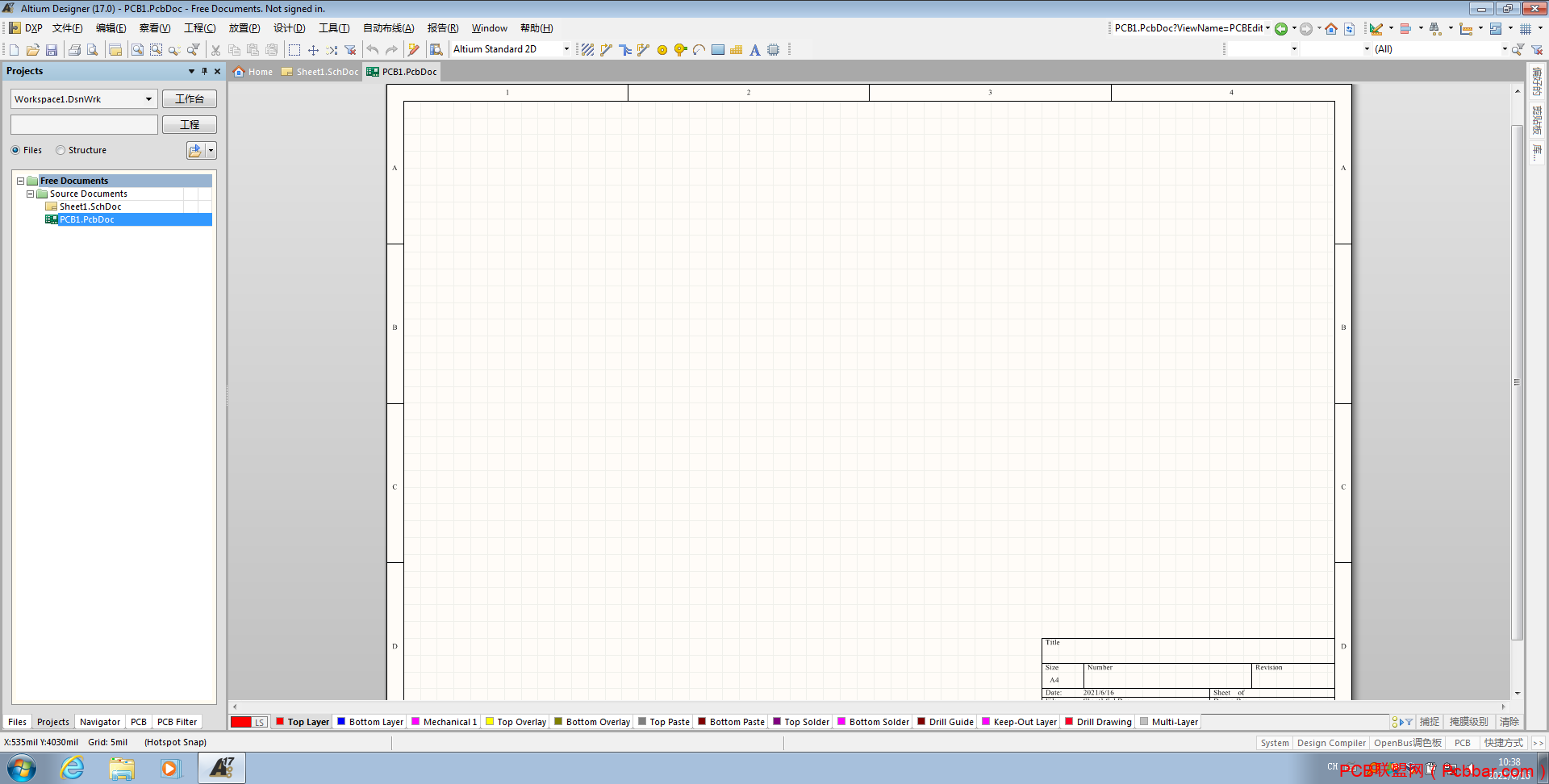This screenshot has width=1549, height=784.
Task: Select the Keep-Out Layer tab
Action: tap(1019, 722)
